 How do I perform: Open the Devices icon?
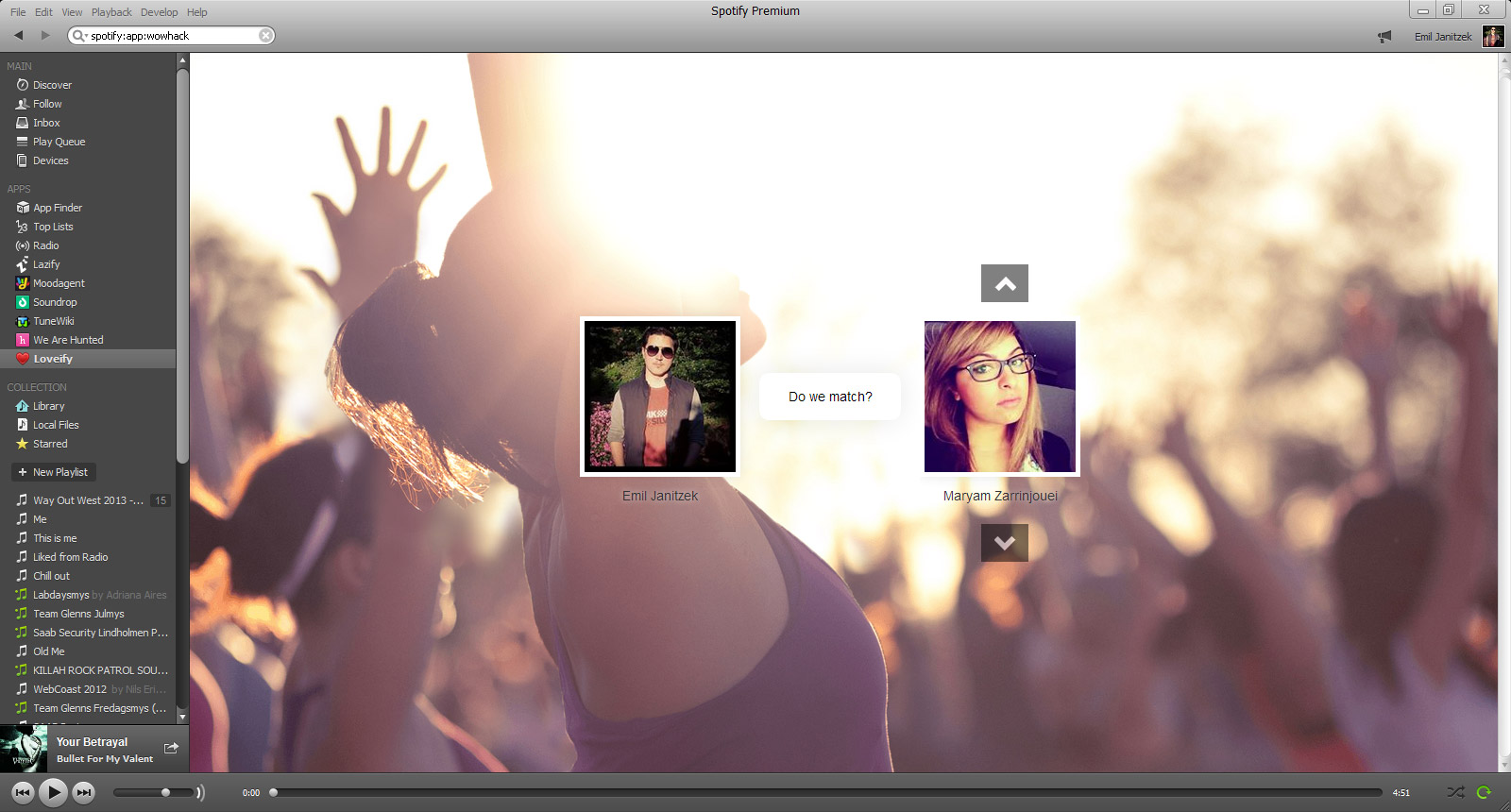[x=23, y=161]
